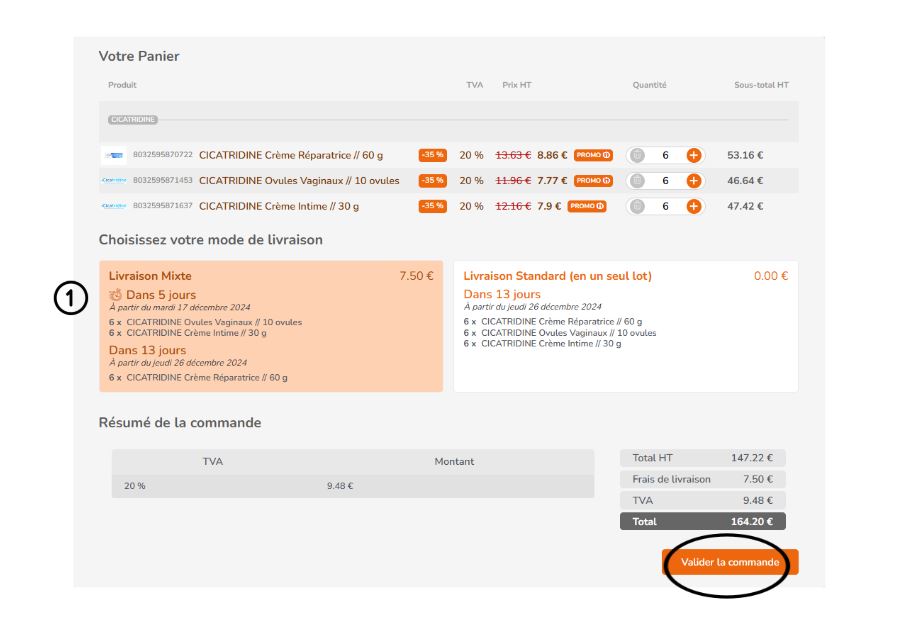Choose Livraison Standard (en un seul lot)

click(x=625, y=326)
